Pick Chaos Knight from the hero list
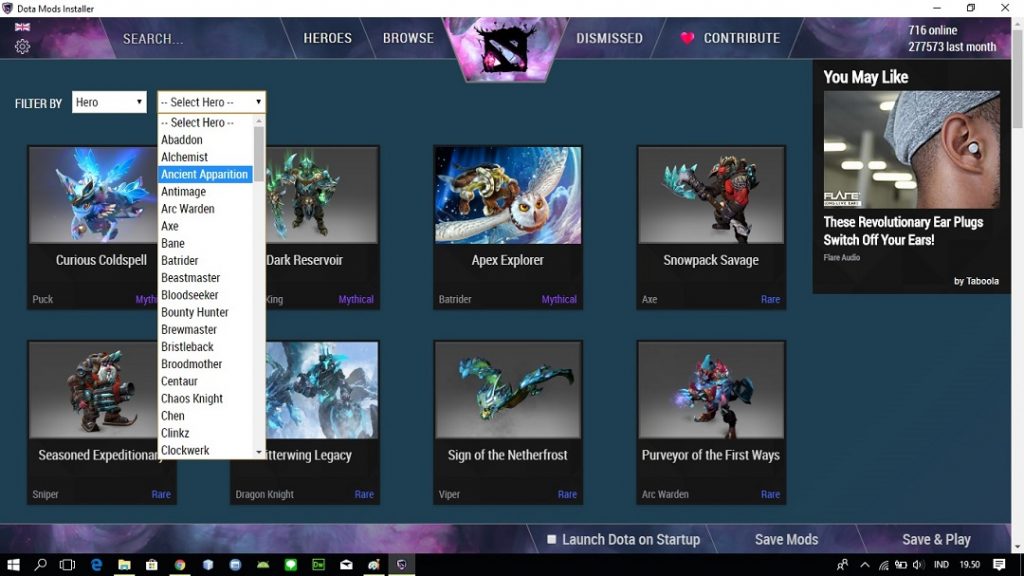This screenshot has height=576, width=1024. 205,398
